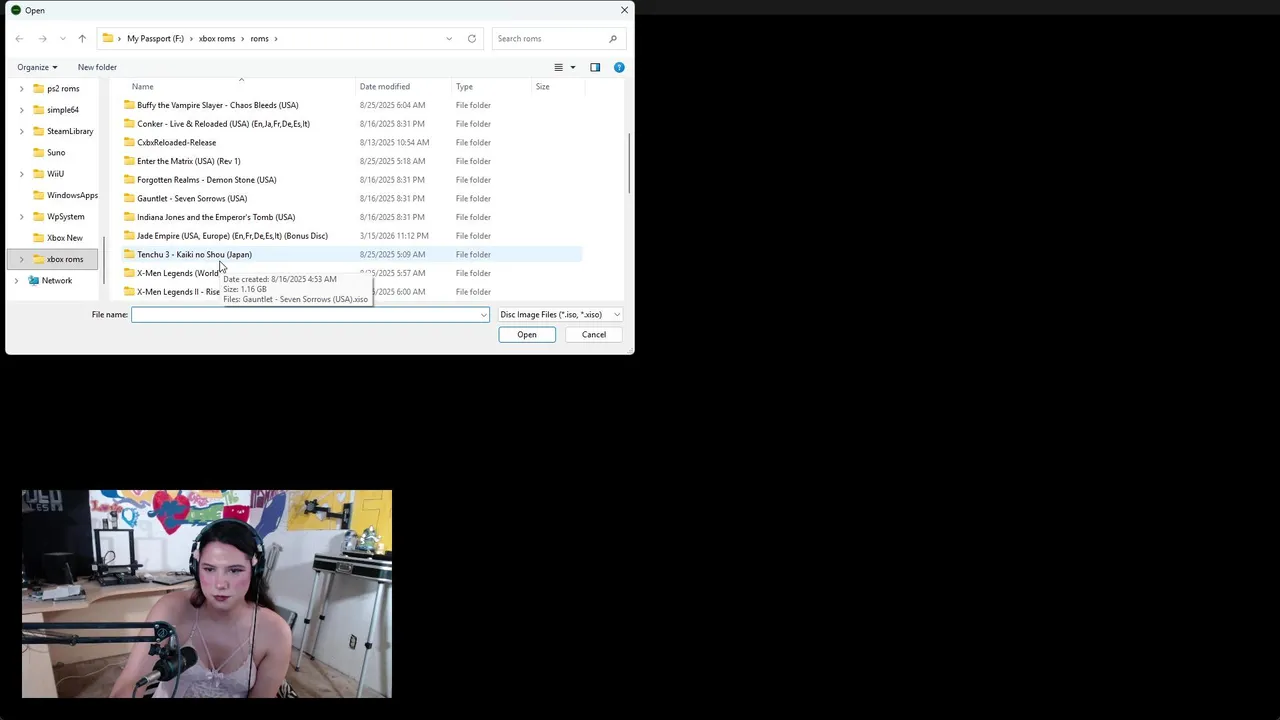The width and height of the screenshot is (1280, 720).
Task: Click the address bar folder icon
Action: click(108, 39)
